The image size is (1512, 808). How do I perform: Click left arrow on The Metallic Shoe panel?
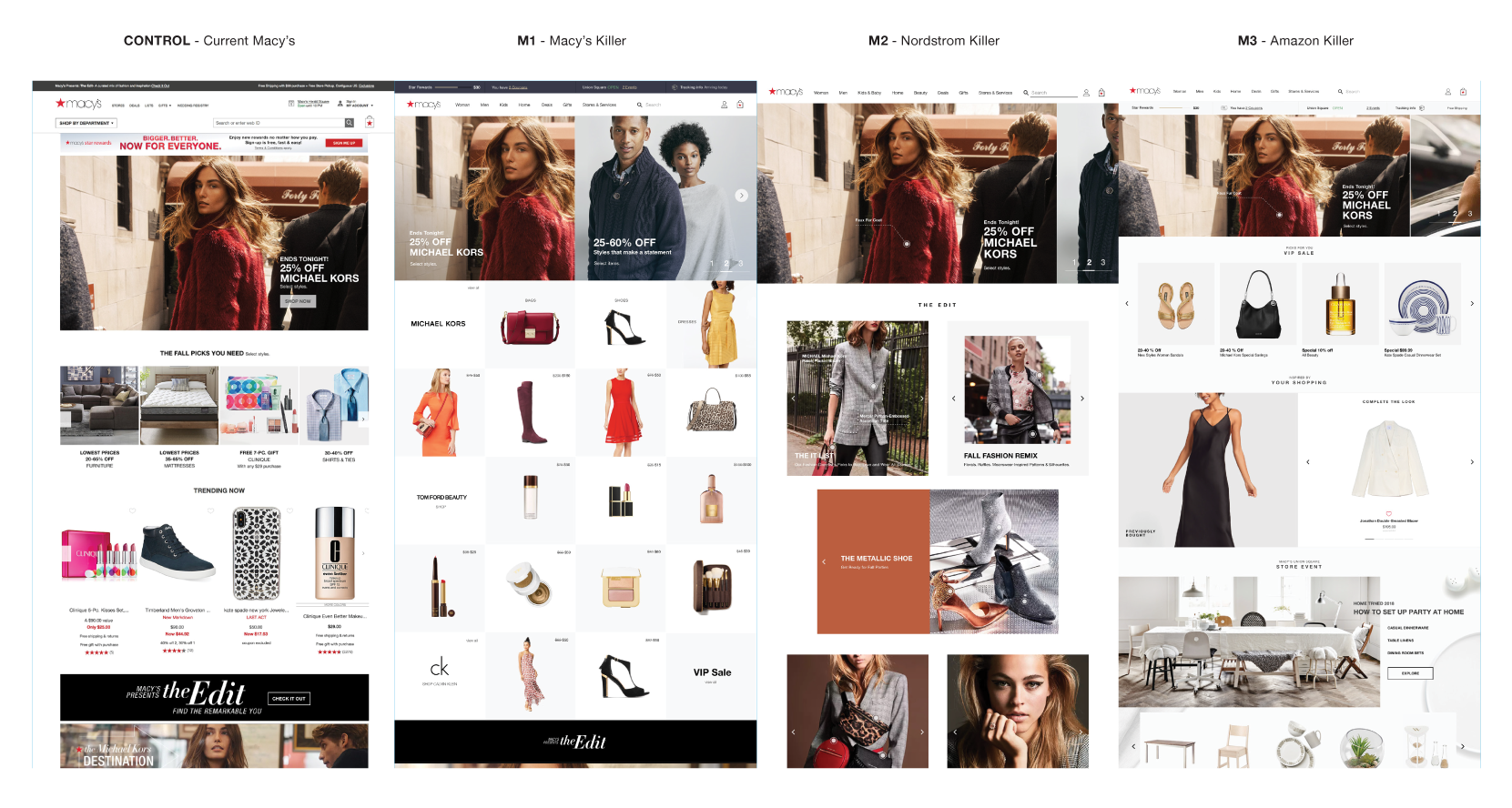coord(824,562)
